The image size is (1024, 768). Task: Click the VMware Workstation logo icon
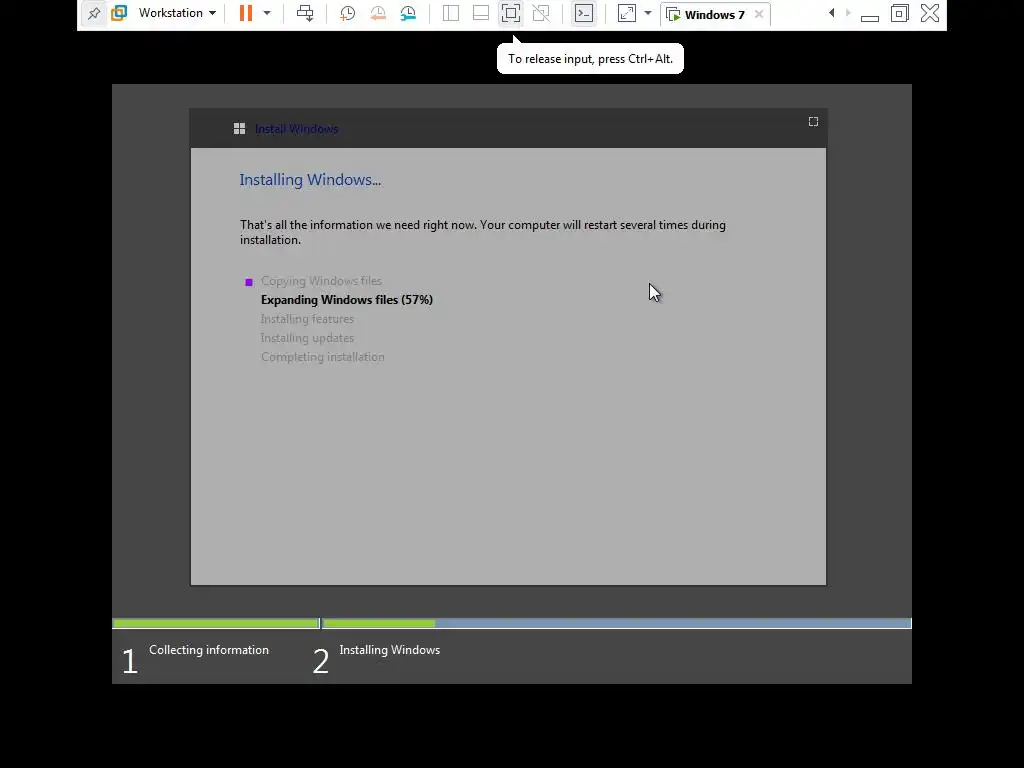(x=119, y=13)
